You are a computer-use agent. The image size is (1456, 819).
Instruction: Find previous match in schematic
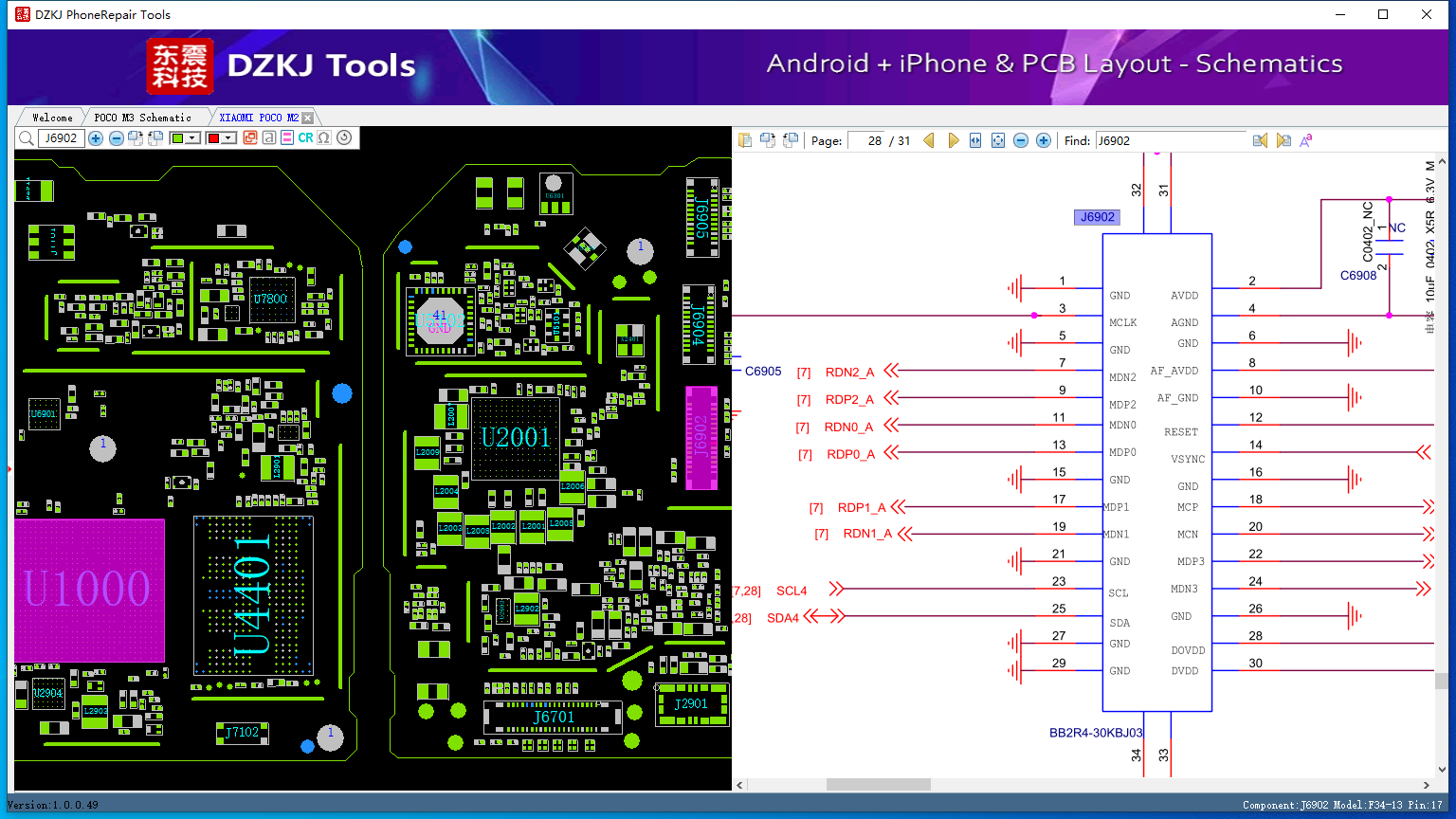pyautogui.click(x=1260, y=140)
